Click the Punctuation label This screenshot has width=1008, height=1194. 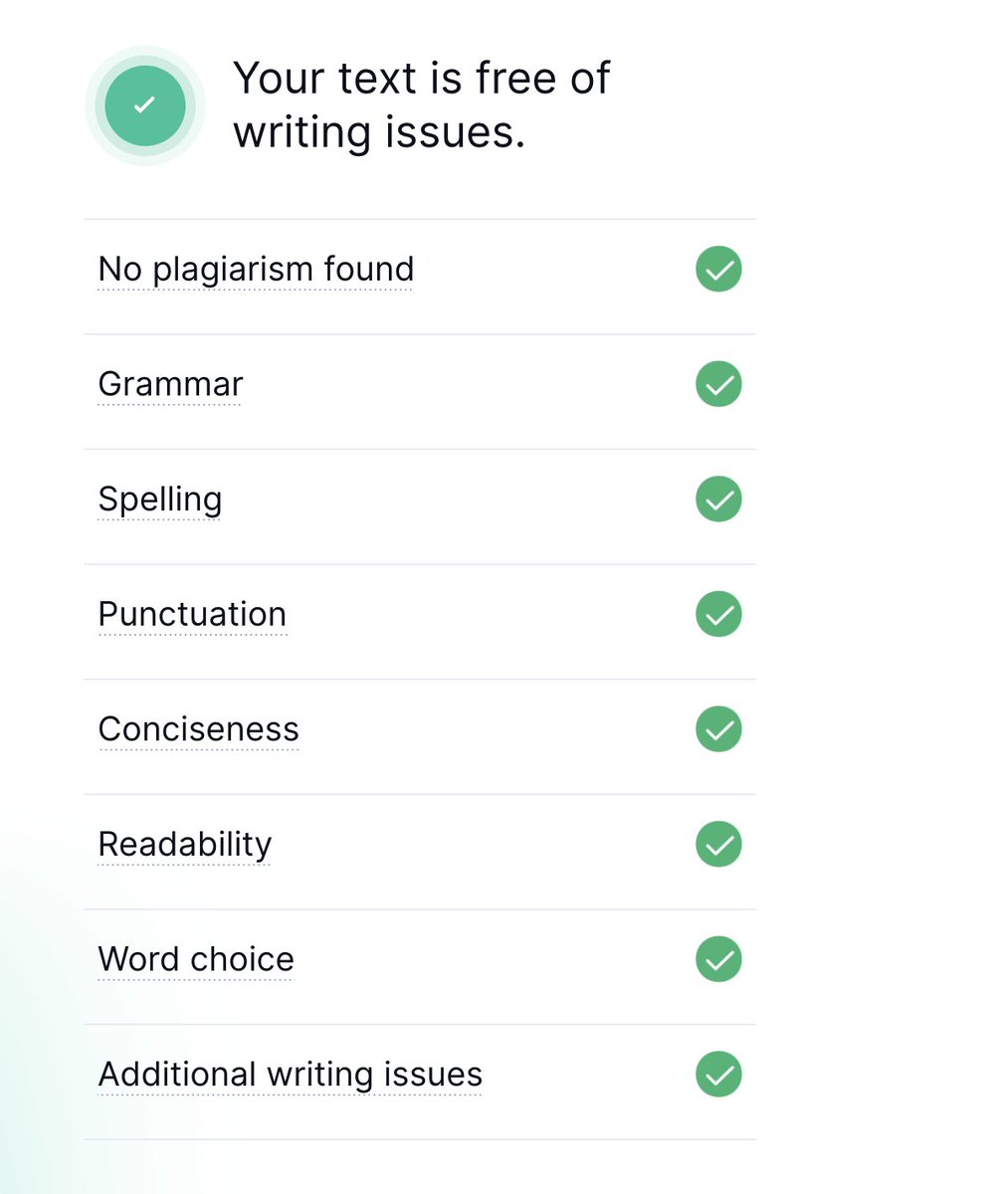point(192,614)
